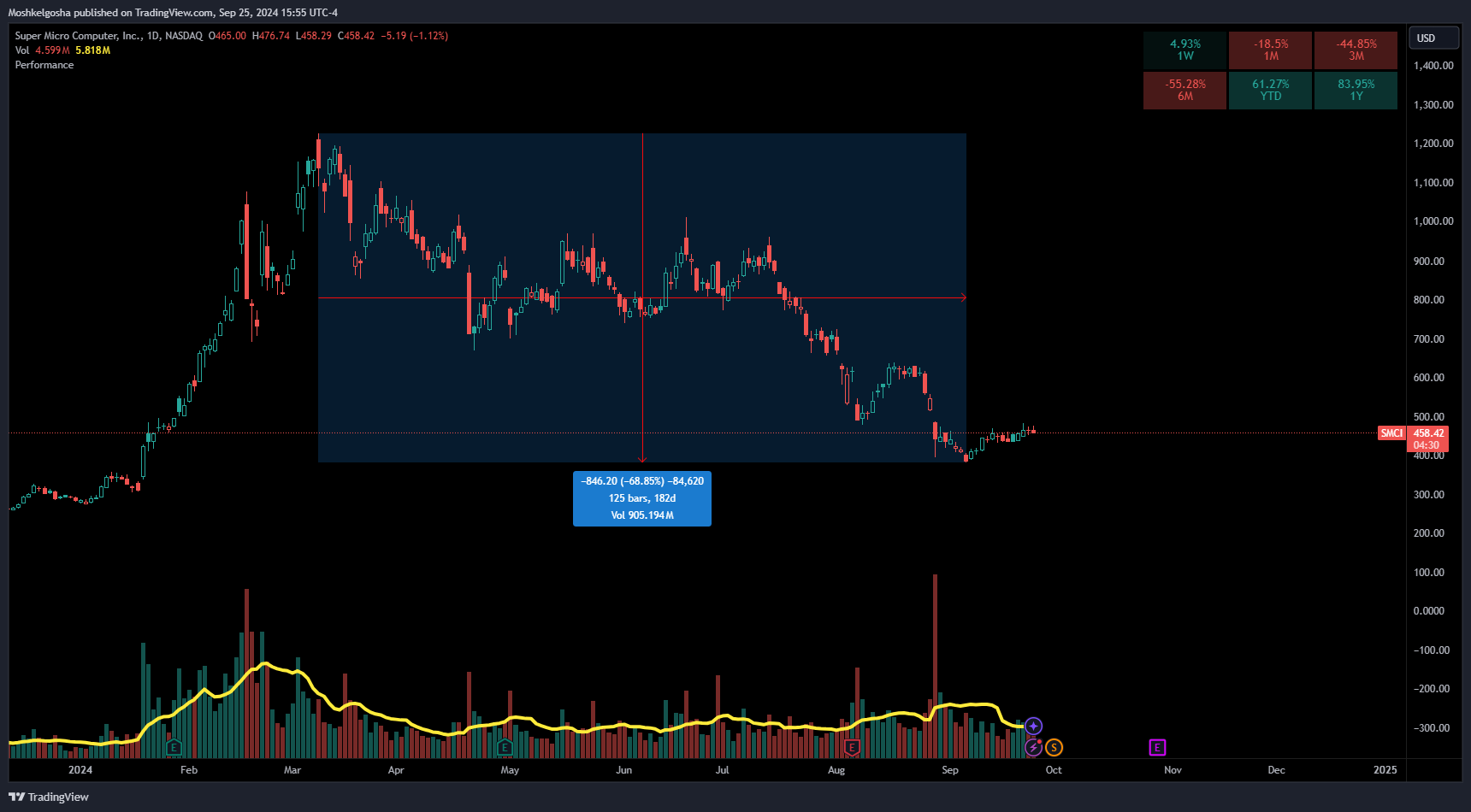The image size is (1471, 812).
Task: Click the Mar label on time axis
Action: point(292,770)
